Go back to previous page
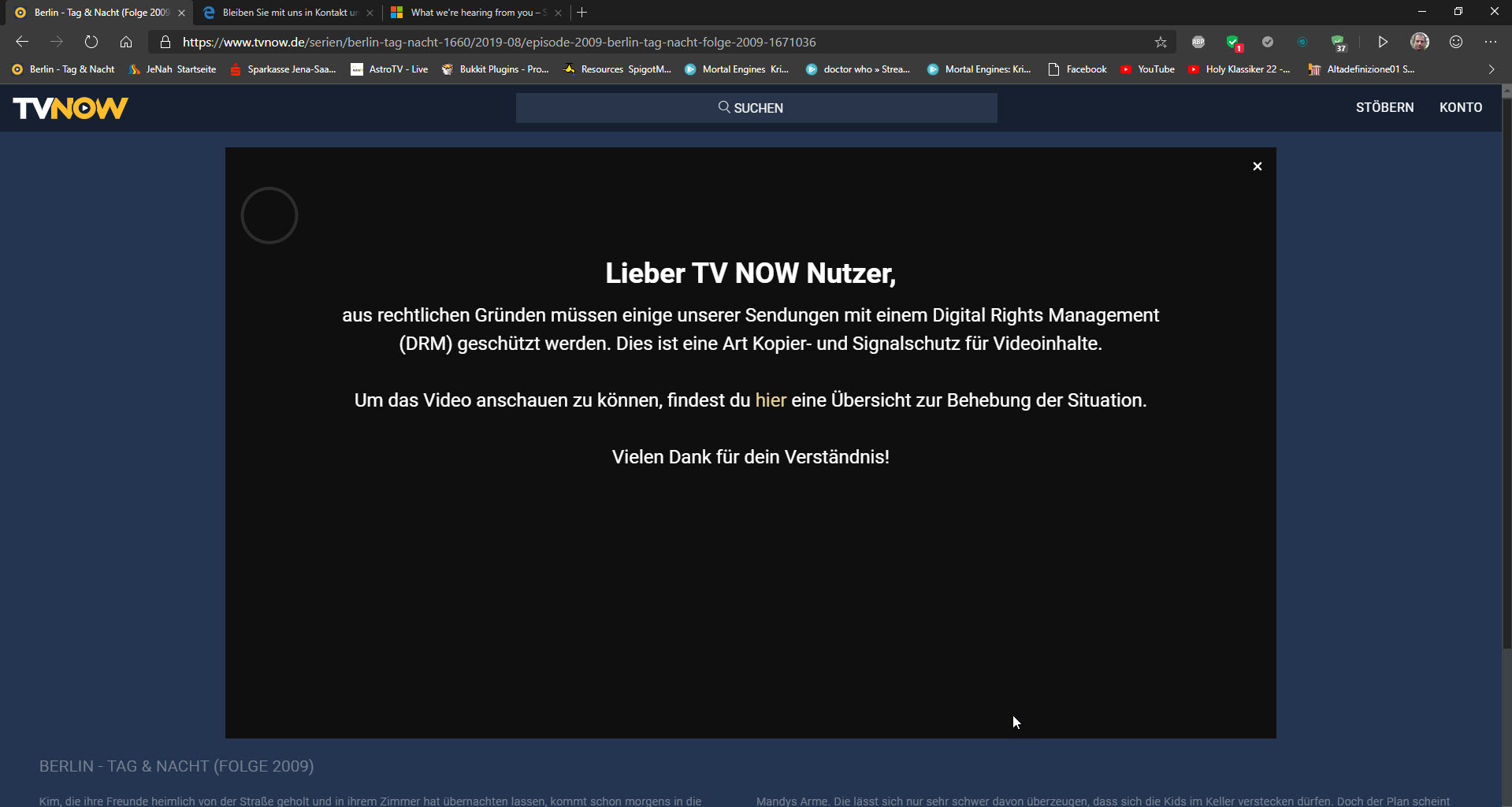Image resolution: width=1512 pixels, height=807 pixels. pyautogui.click(x=22, y=42)
